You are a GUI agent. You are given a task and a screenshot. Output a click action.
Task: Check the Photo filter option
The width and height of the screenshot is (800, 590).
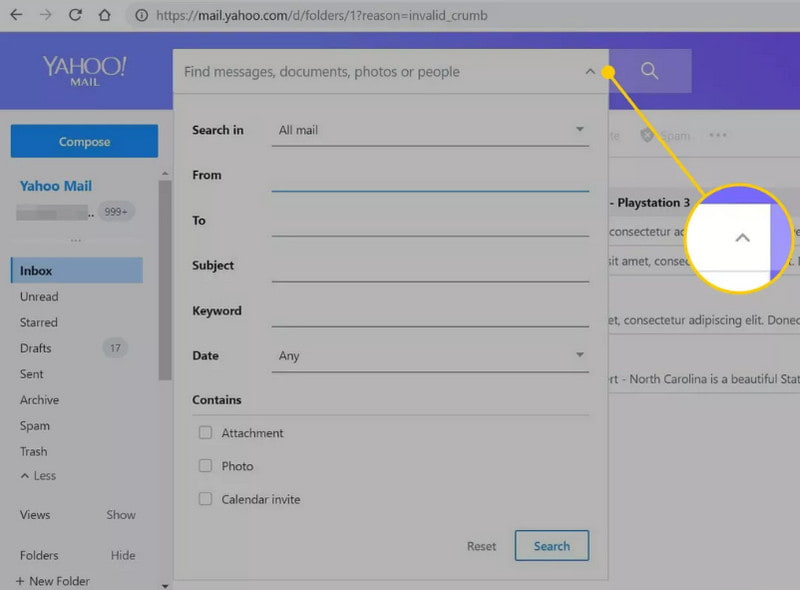coord(205,466)
